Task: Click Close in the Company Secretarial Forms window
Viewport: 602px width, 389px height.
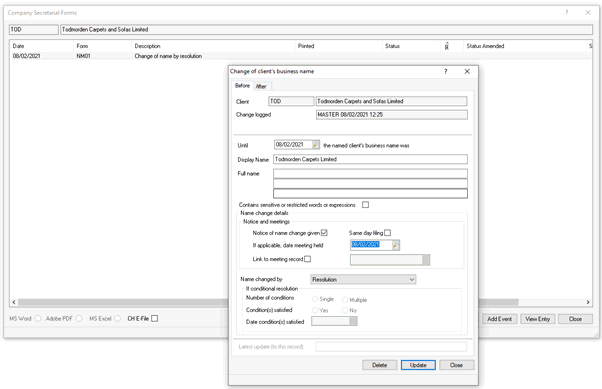Action: point(575,319)
